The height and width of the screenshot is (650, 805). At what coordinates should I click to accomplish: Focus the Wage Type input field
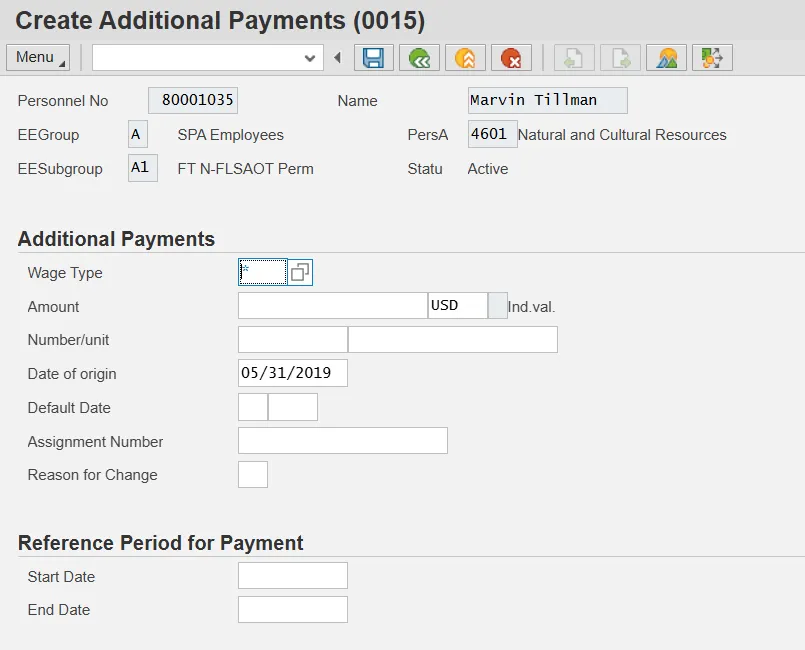click(x=262, y=272)
